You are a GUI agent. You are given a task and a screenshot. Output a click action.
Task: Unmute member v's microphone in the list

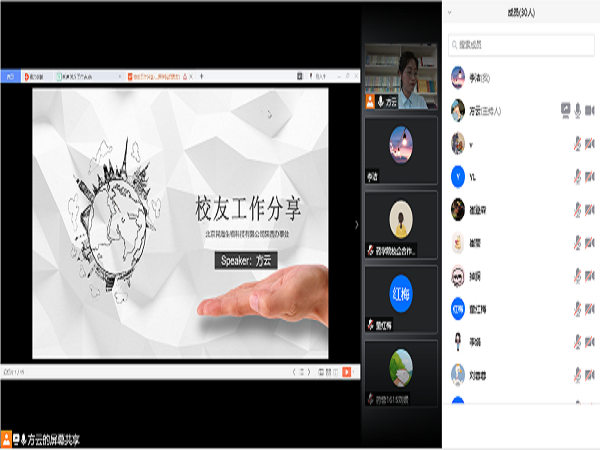(x=579, y=144)
